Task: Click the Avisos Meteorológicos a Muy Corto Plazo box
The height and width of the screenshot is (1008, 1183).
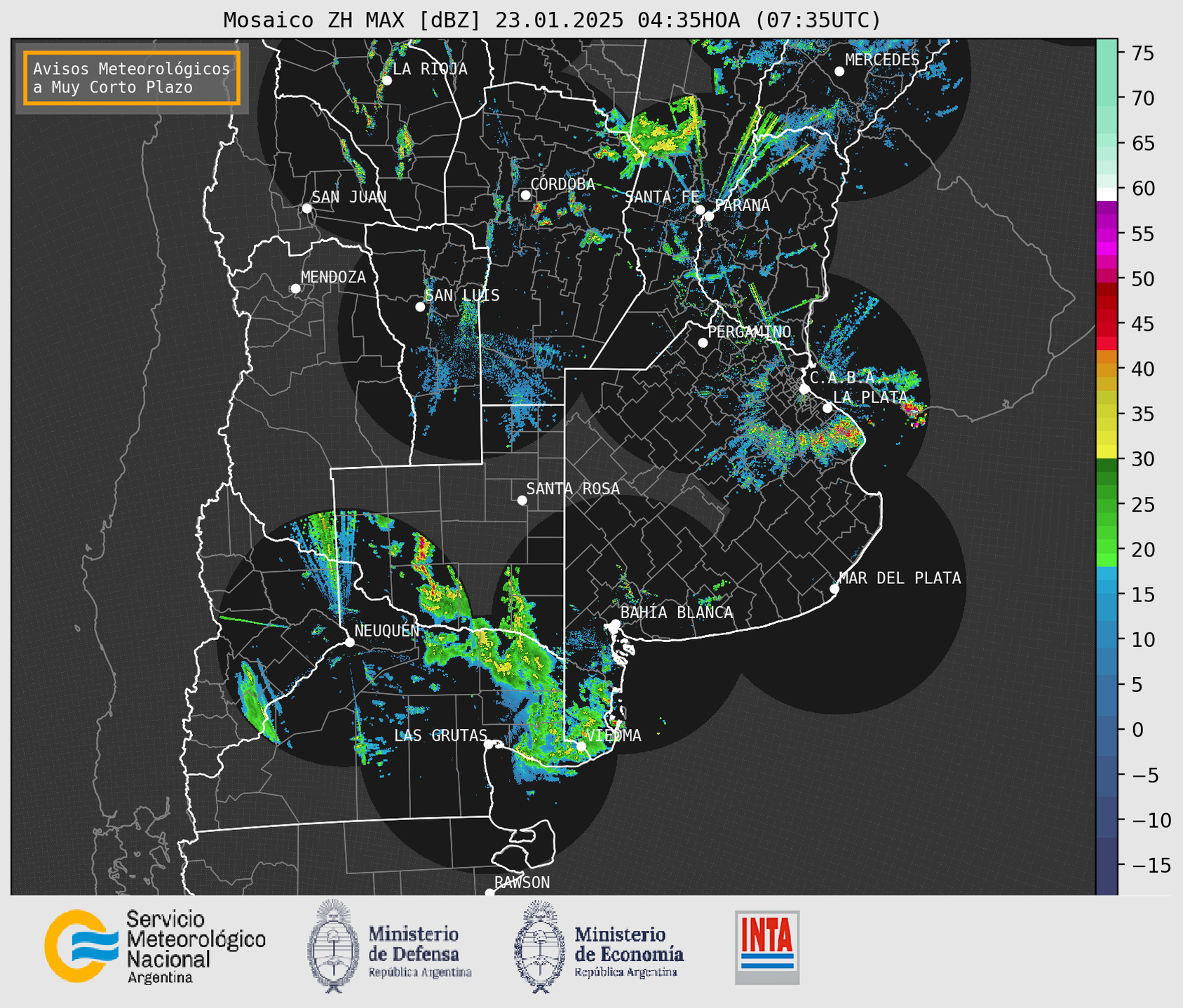Action: pyautogui.click(x=132, y=78)
